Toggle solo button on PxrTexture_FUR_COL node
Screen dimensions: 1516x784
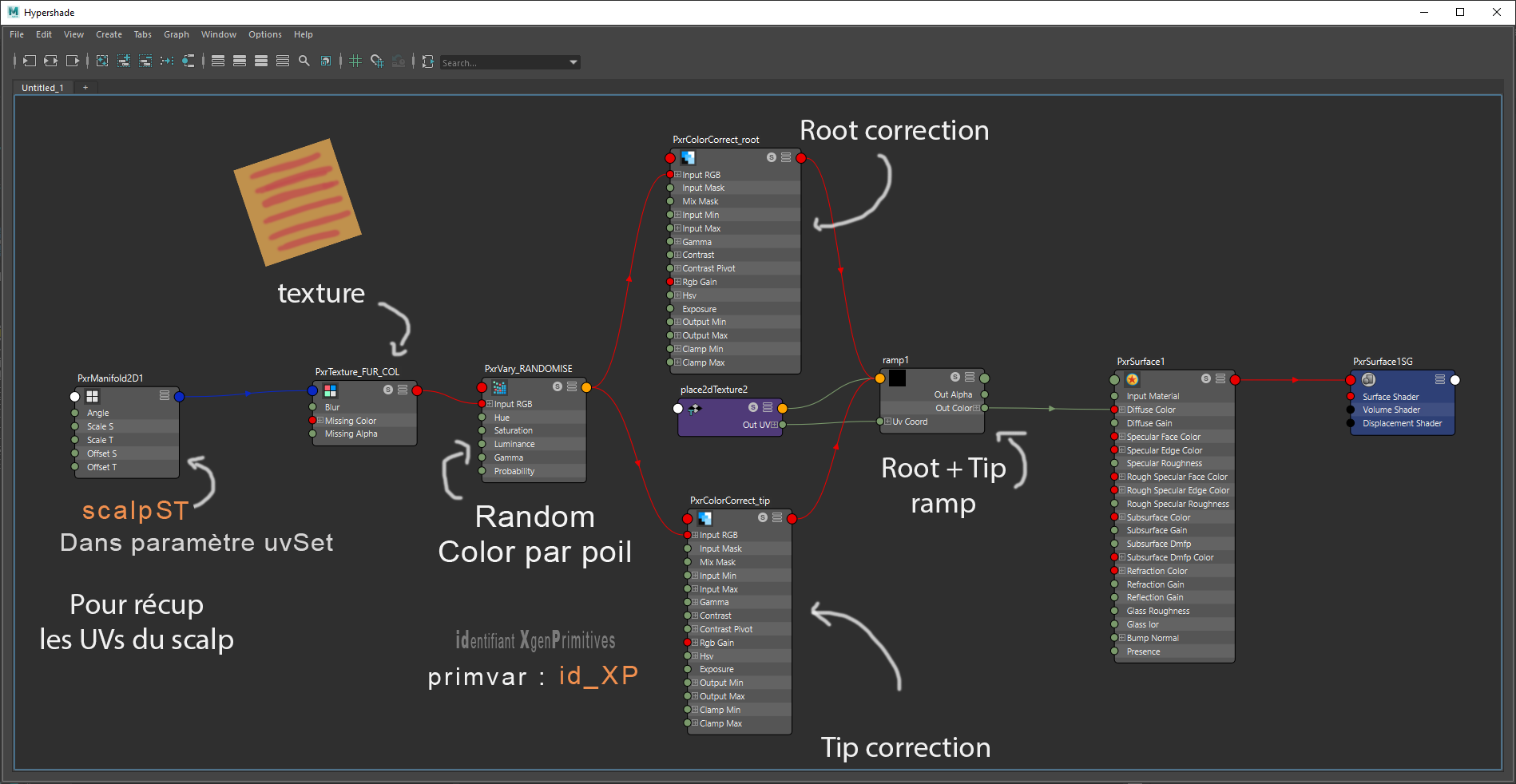387,390
